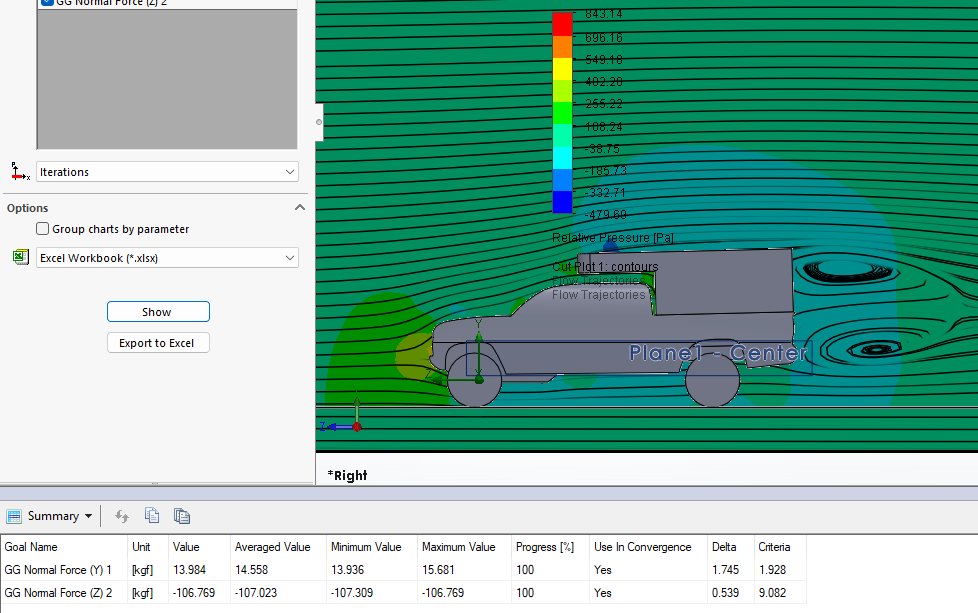Image resolution: width=978 pixels, height=613 pixels.
Task: Click the delta value 1.745
Action: [725, 570]
